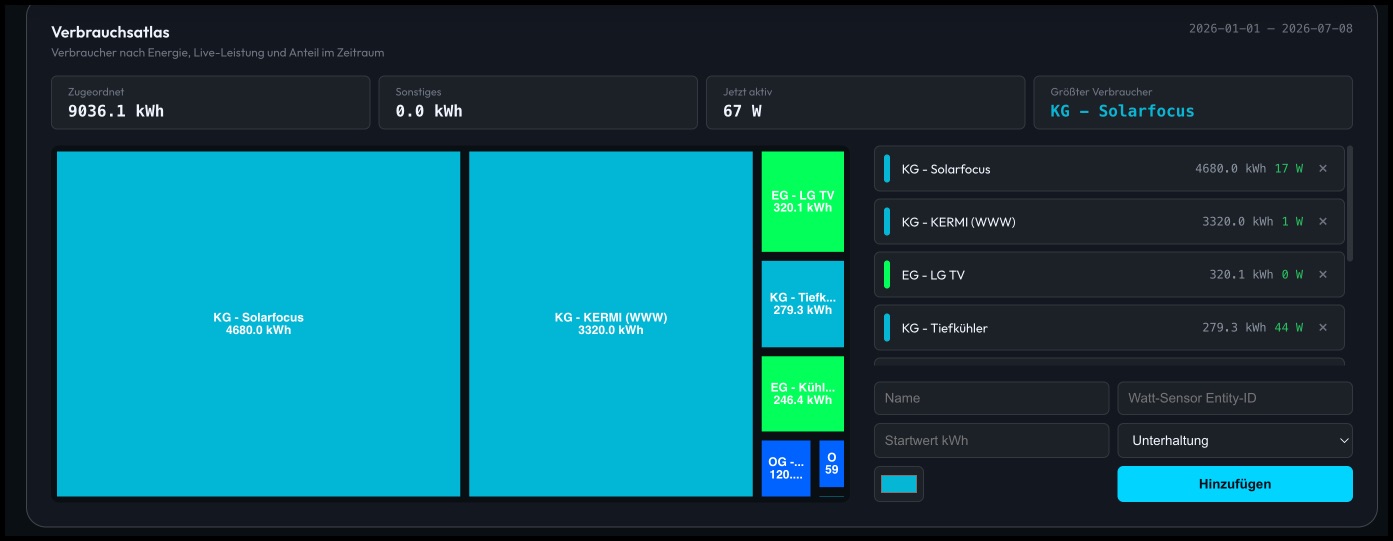Open the Unterhaltung category dropdown
The image size is (1393, 541).
1235,440
